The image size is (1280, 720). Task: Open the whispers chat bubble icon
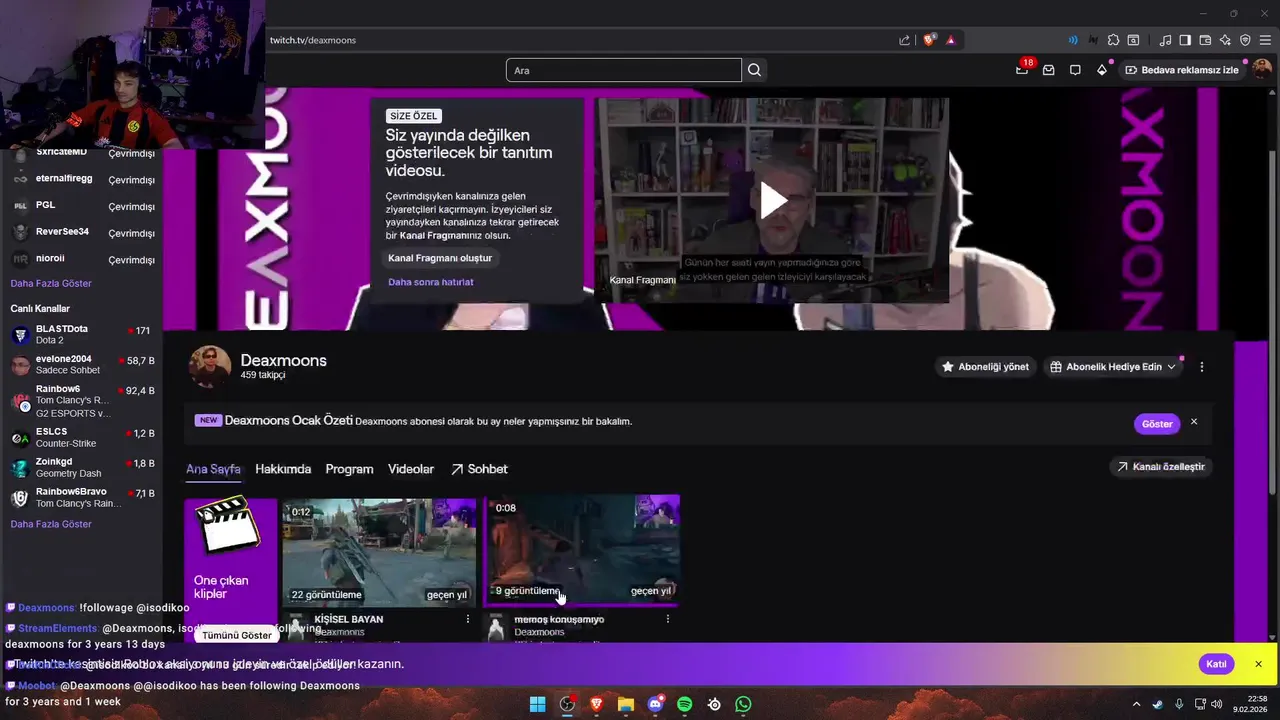pos(1075,70)
